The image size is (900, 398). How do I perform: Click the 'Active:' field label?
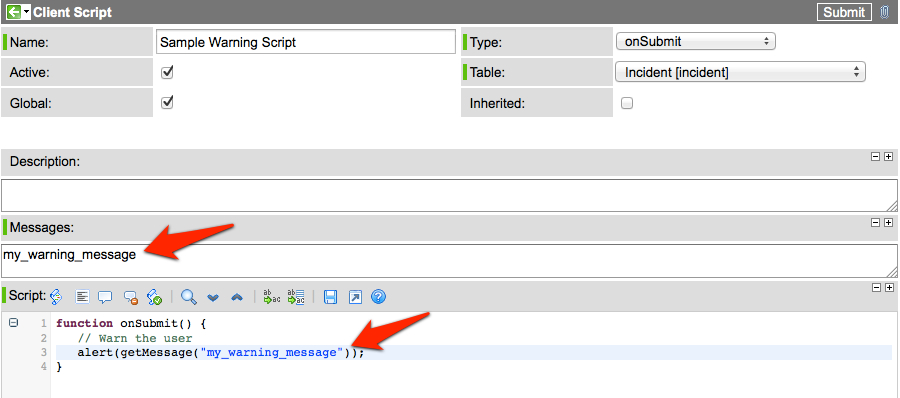point(30,72)
